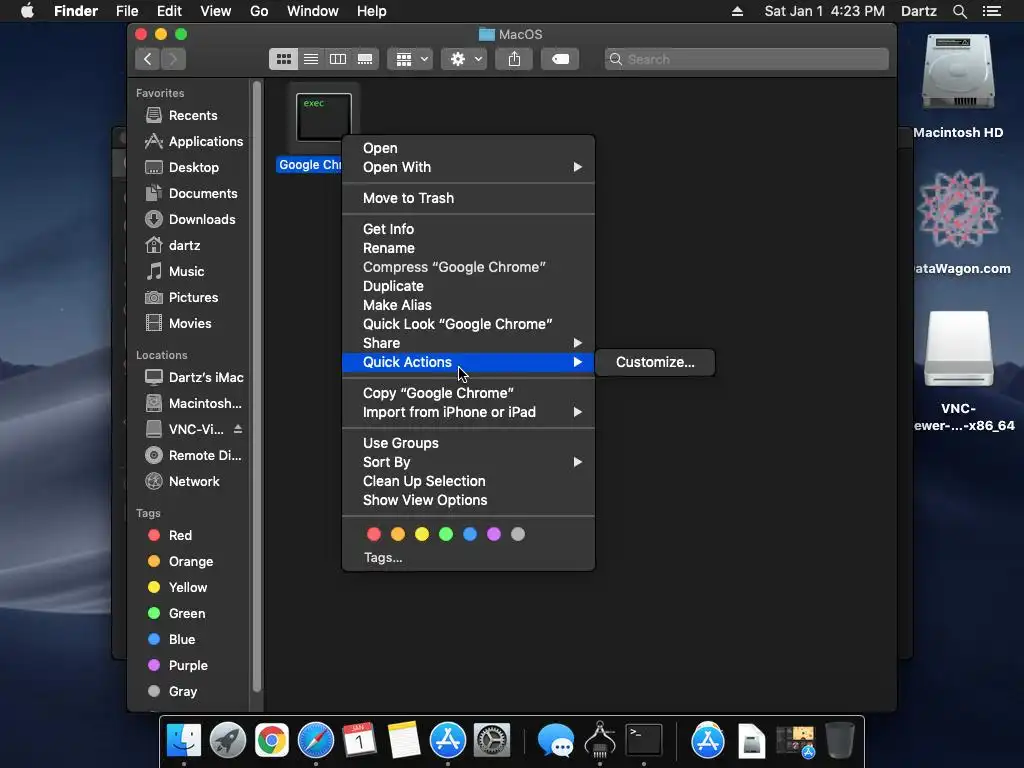The image size is (1024, 768).
Task: Open Documents in sidebar
Action: 191,193
